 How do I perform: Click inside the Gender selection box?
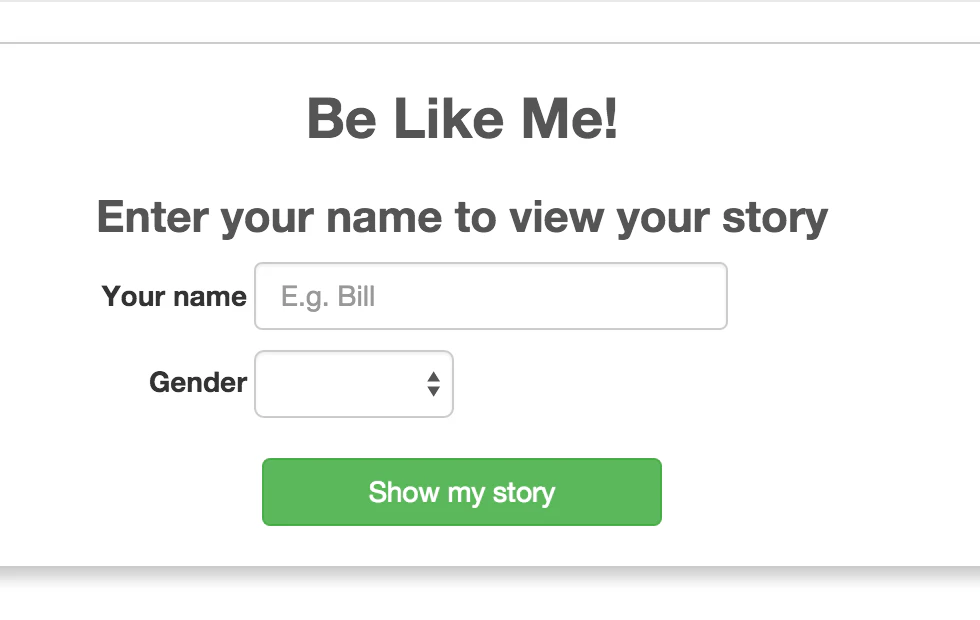pyautogui.click(x=340, y=384)
